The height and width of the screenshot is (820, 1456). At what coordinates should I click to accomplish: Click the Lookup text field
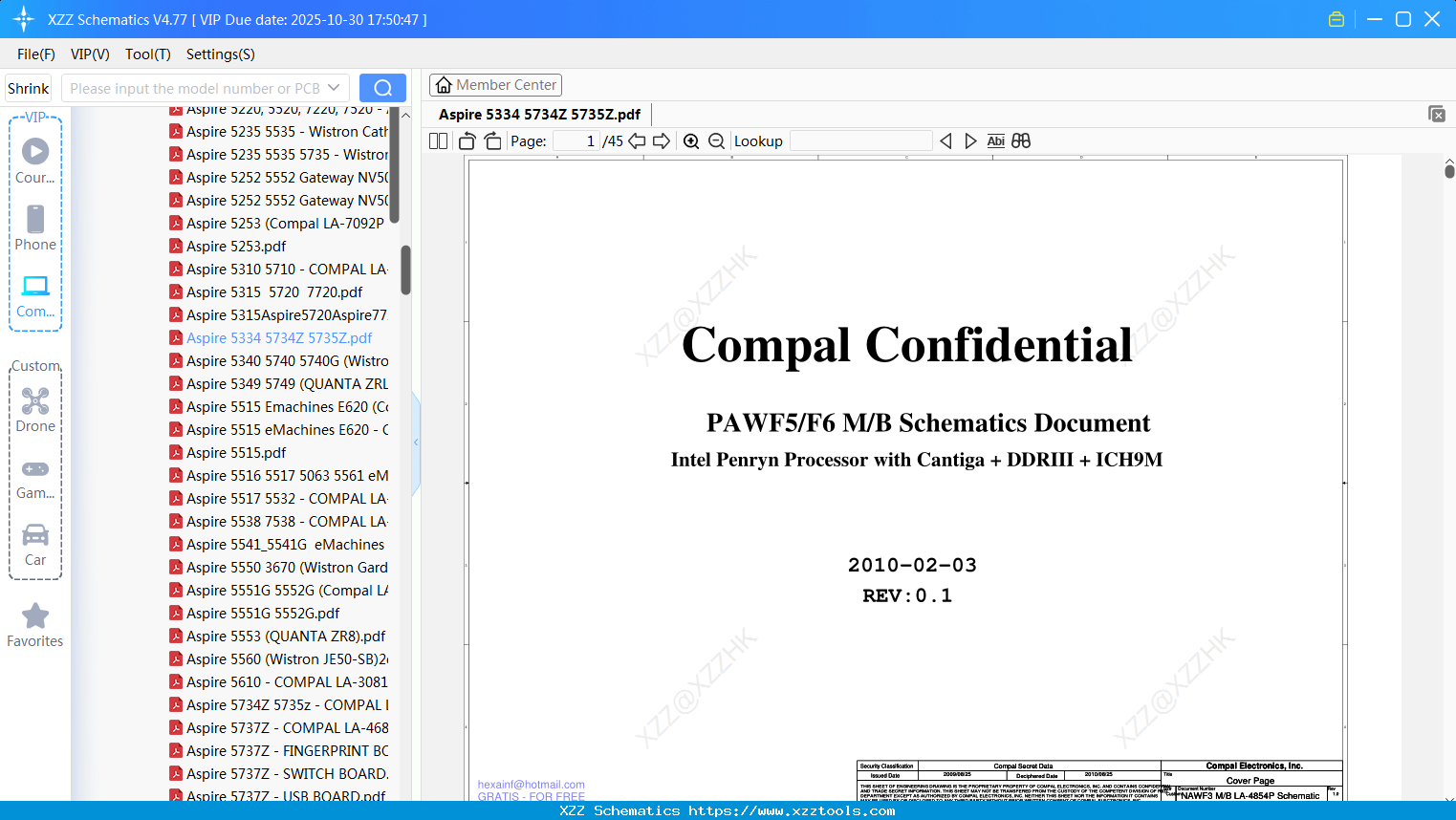click(x=861, y=141)
